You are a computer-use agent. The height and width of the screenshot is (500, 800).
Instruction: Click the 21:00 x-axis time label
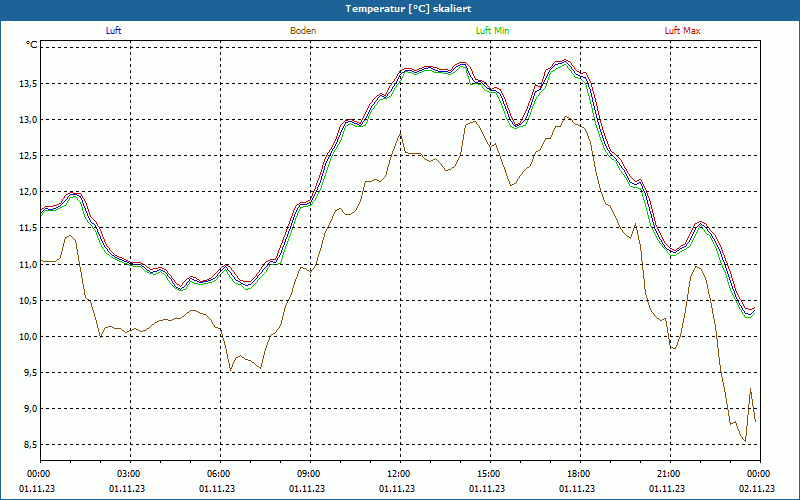click(x=670, y=474)
